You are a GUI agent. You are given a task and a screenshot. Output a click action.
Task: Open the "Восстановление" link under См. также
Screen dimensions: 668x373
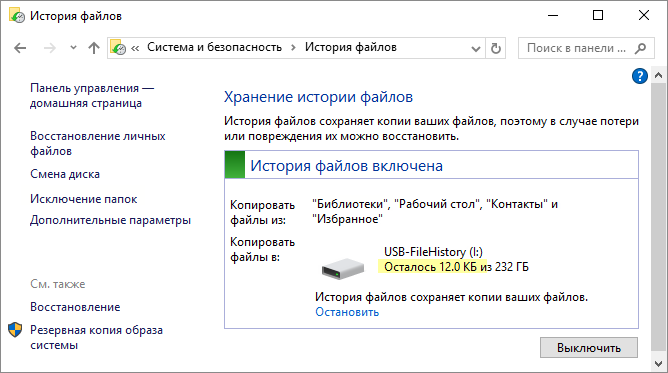click(x=75, y=307)
